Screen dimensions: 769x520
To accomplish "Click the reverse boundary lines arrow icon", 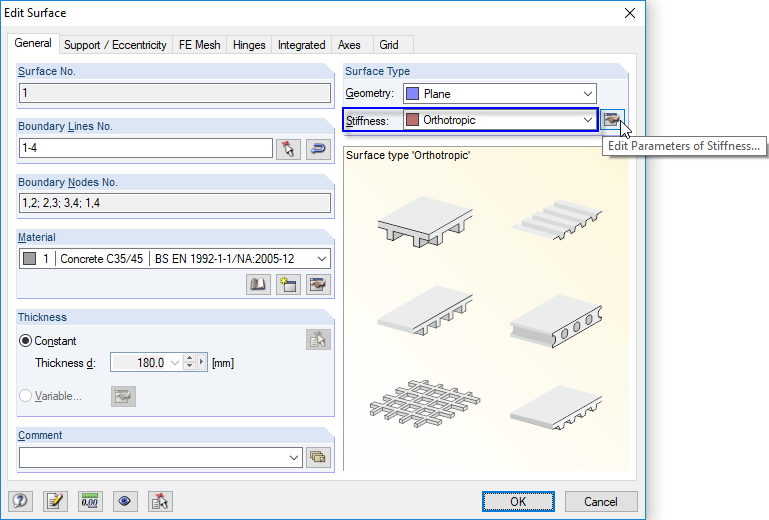I will [x=318, y=149].
